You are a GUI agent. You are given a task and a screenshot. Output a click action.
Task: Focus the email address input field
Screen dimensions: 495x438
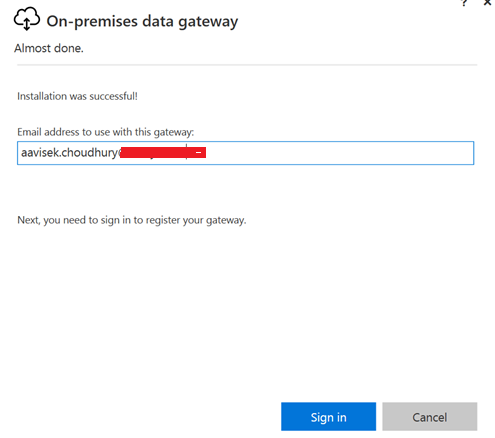coord(245,153)
